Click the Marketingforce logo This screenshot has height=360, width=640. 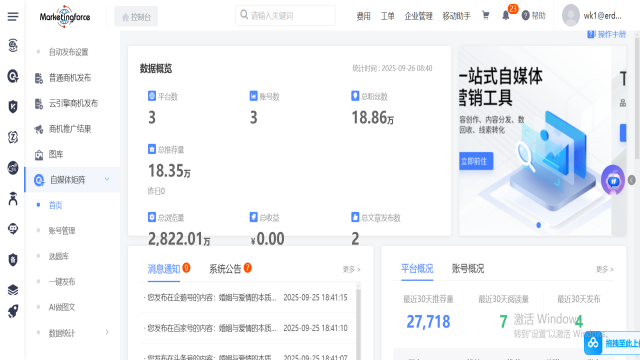click(x=65, y=17)
